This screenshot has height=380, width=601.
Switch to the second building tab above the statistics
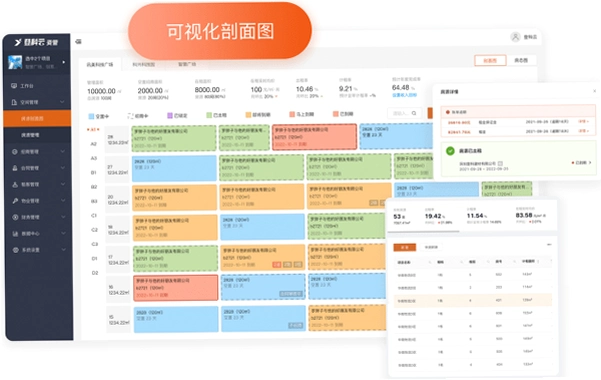(144, 64)
